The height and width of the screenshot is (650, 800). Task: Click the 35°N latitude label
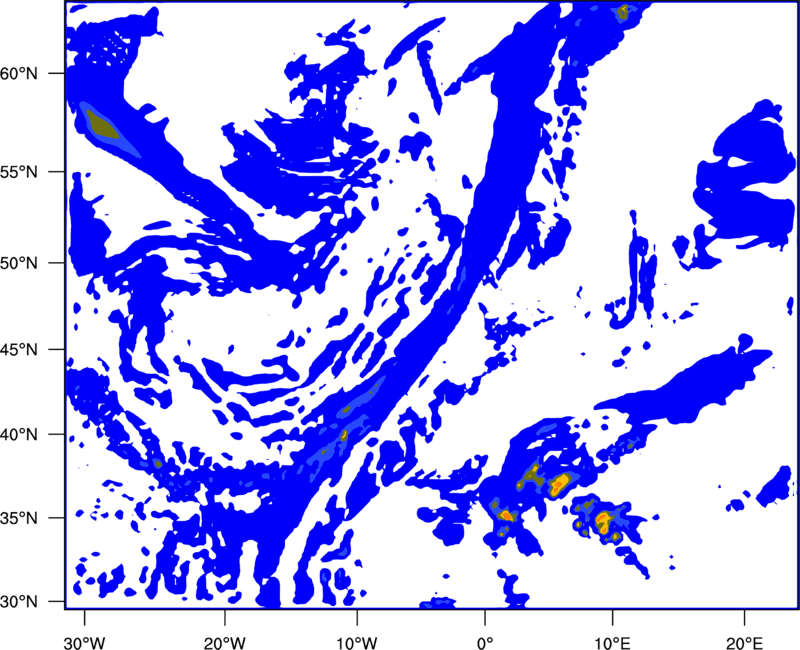pyautogui.click(x=19, y=518)
